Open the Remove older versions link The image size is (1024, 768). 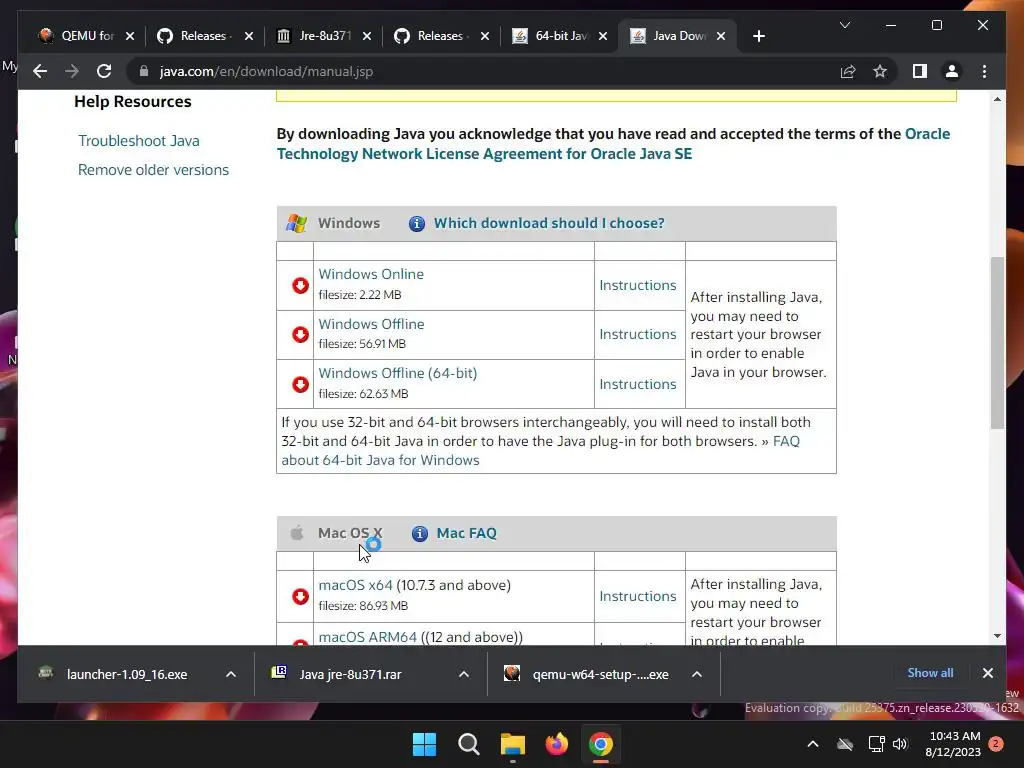click(153, 170)
